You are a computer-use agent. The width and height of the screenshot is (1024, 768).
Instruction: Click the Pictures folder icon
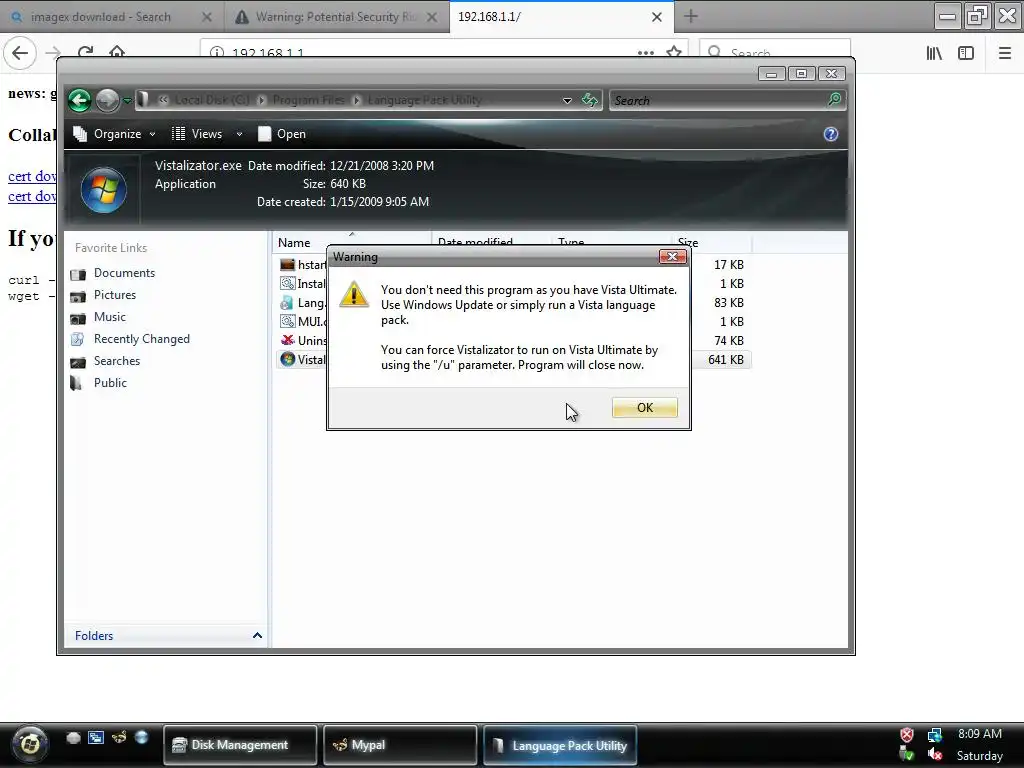coord(78,296)
